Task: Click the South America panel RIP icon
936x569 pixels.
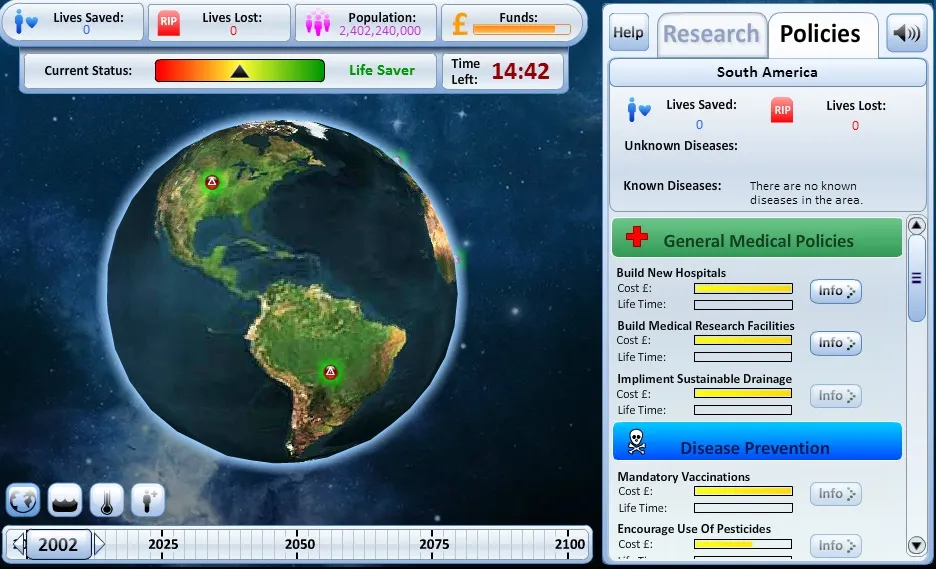Action: coord(782,110)
